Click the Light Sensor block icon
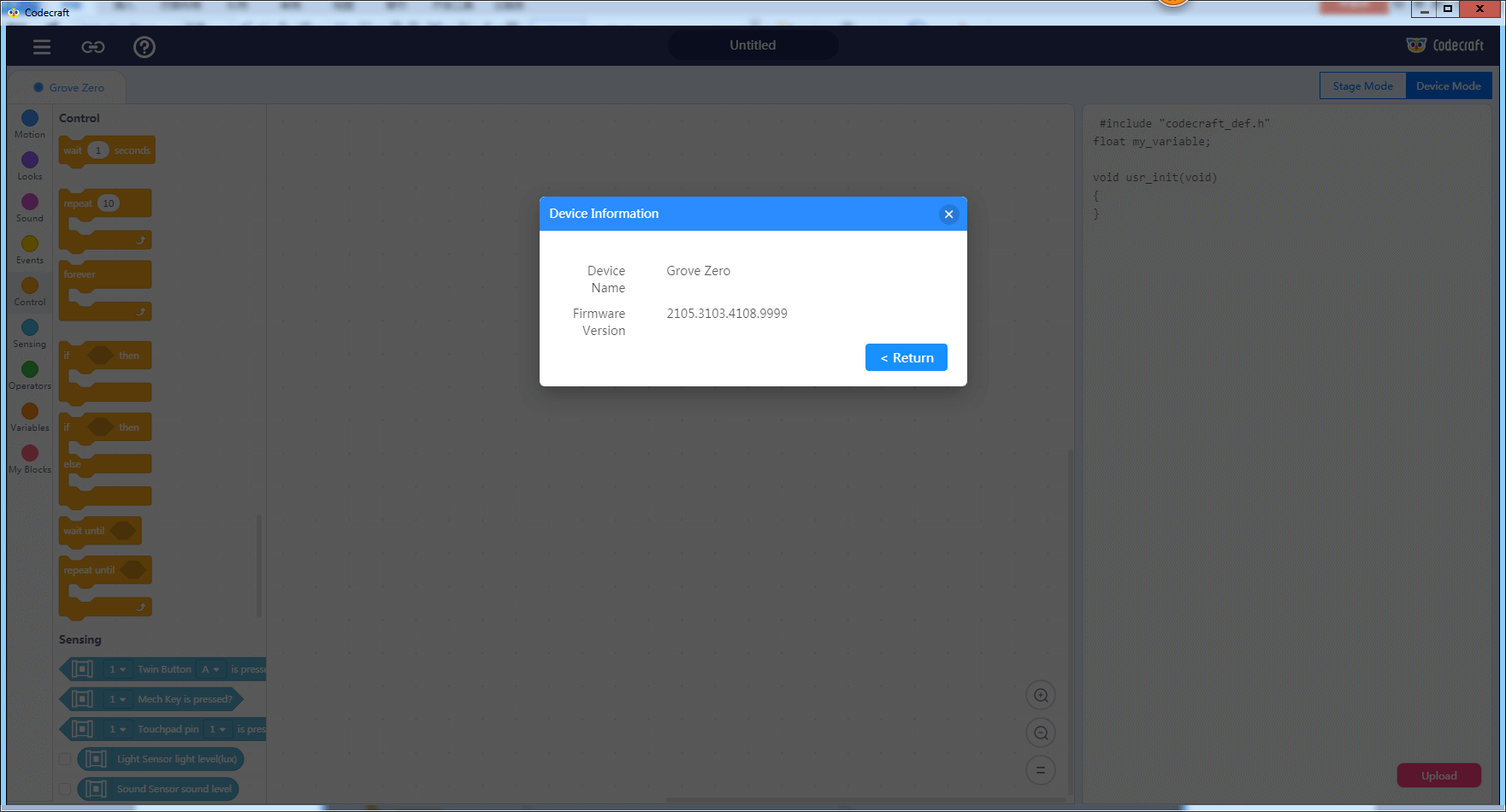Image resolution: width=1506 pixels, height=812 pixels. pos(97,759)
